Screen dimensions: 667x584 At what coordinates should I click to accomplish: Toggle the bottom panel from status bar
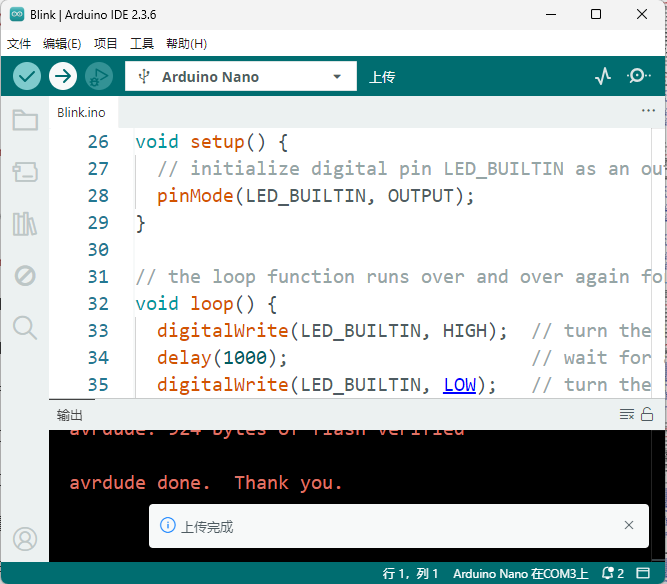(x=643, y=573)
